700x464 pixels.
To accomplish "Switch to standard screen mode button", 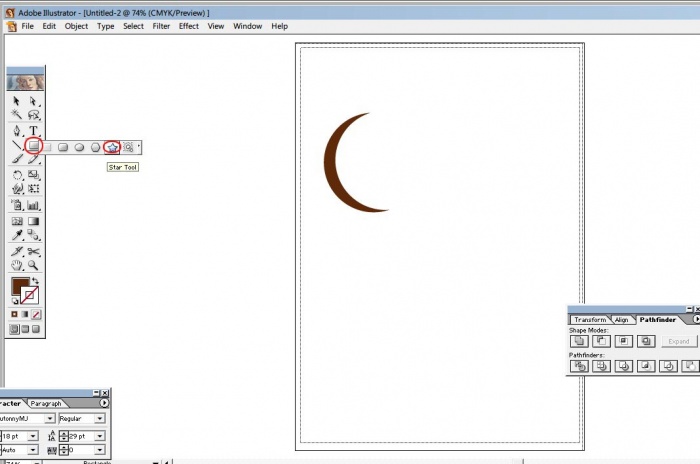I will (x=15, y=329).
